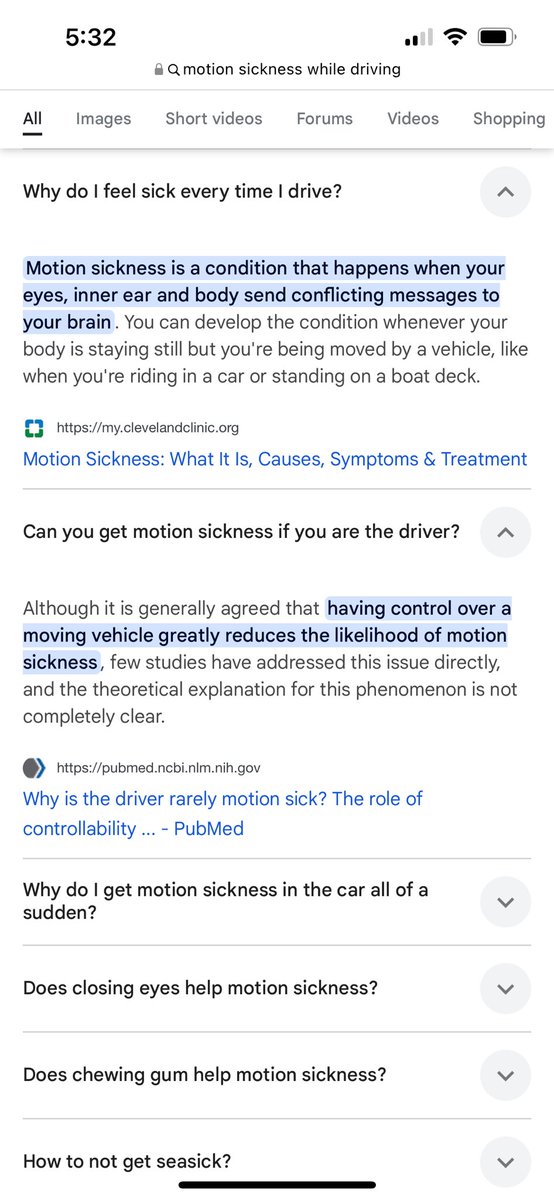Tap the battery status icon

pos(496,38)
